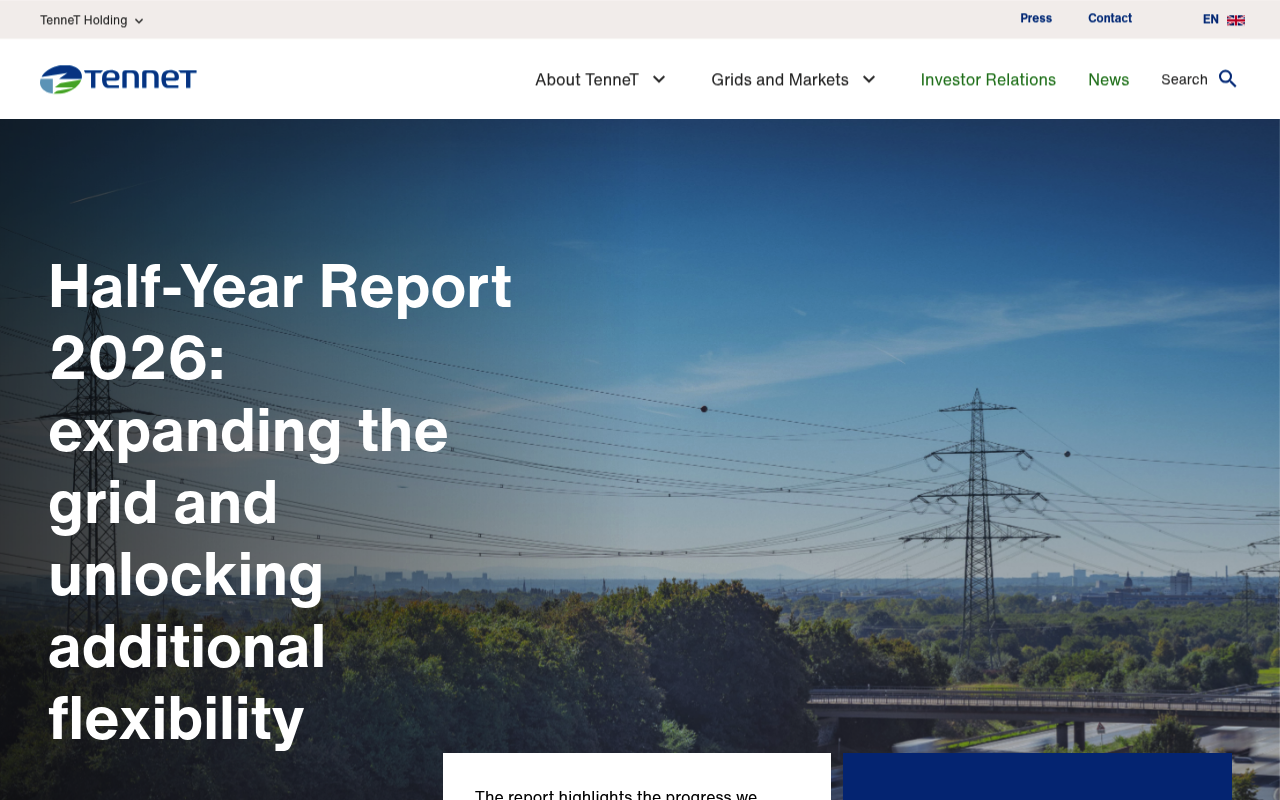Image resolution: width=1280 pixels, height=800 pixels.
Task: Go to Investor Relations
Action: [988, 79]
